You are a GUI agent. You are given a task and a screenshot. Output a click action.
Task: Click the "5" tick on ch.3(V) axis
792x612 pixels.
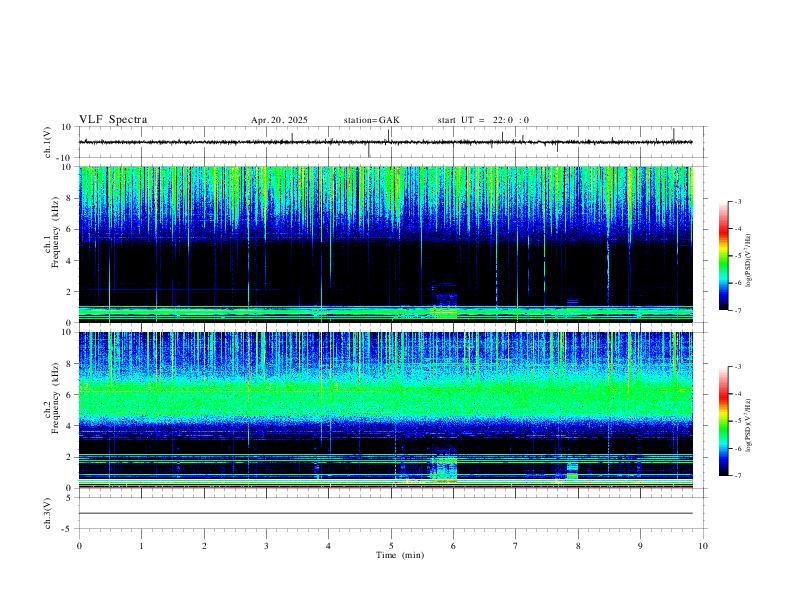click(x=70, y=497)
